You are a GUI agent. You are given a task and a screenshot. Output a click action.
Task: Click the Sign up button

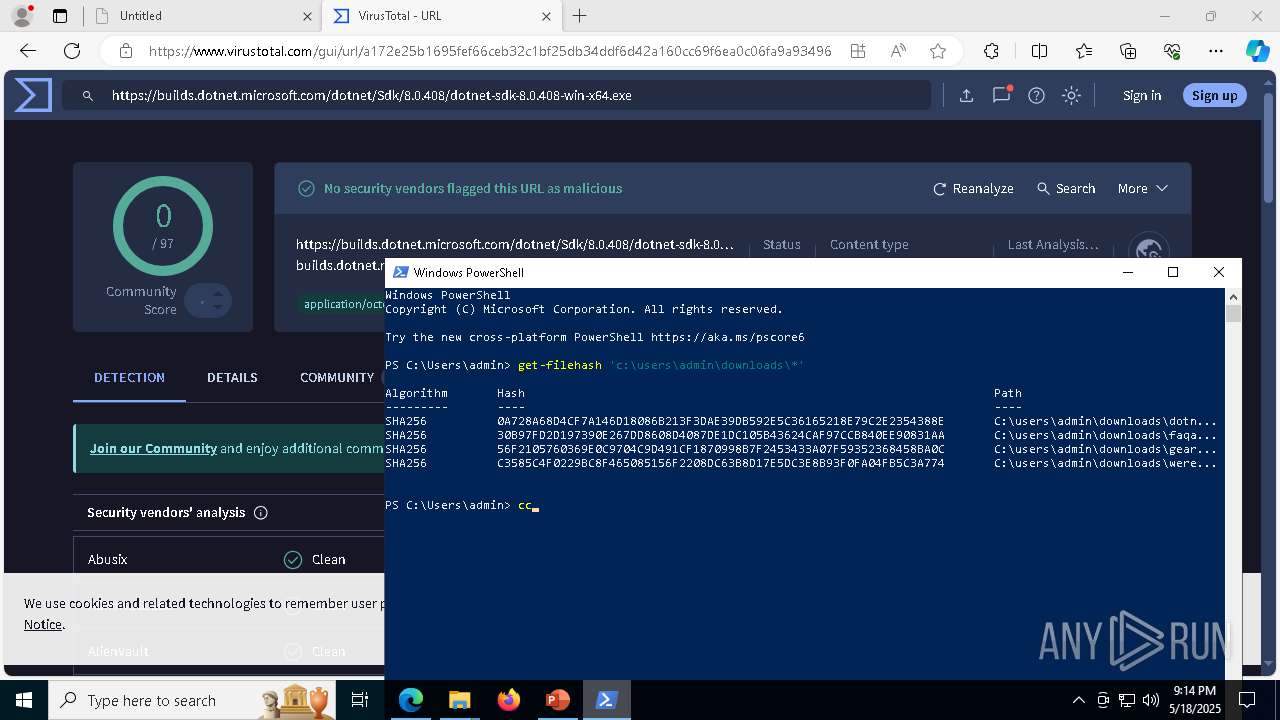click(1215, 95)
